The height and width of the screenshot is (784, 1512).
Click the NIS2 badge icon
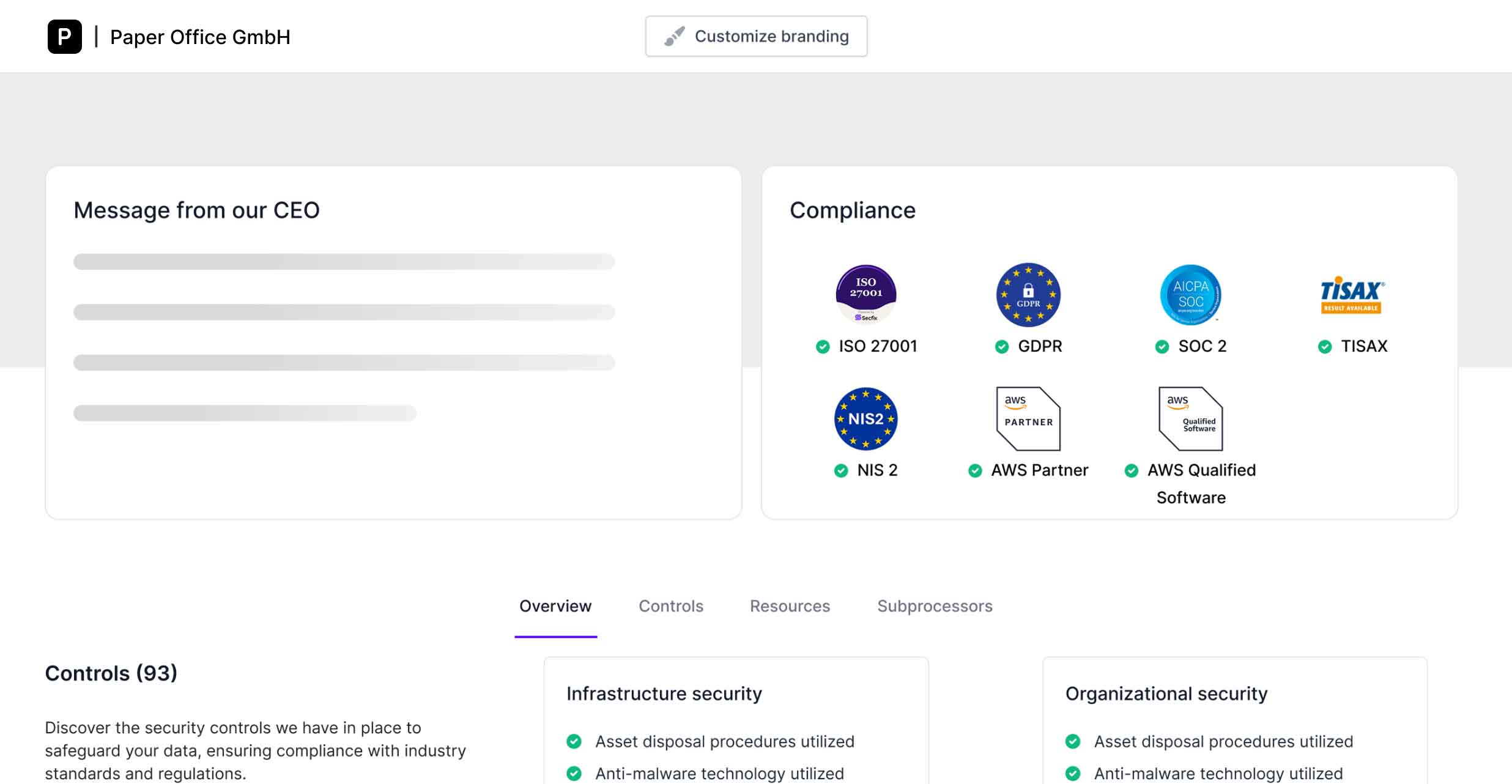click(866, 419)
